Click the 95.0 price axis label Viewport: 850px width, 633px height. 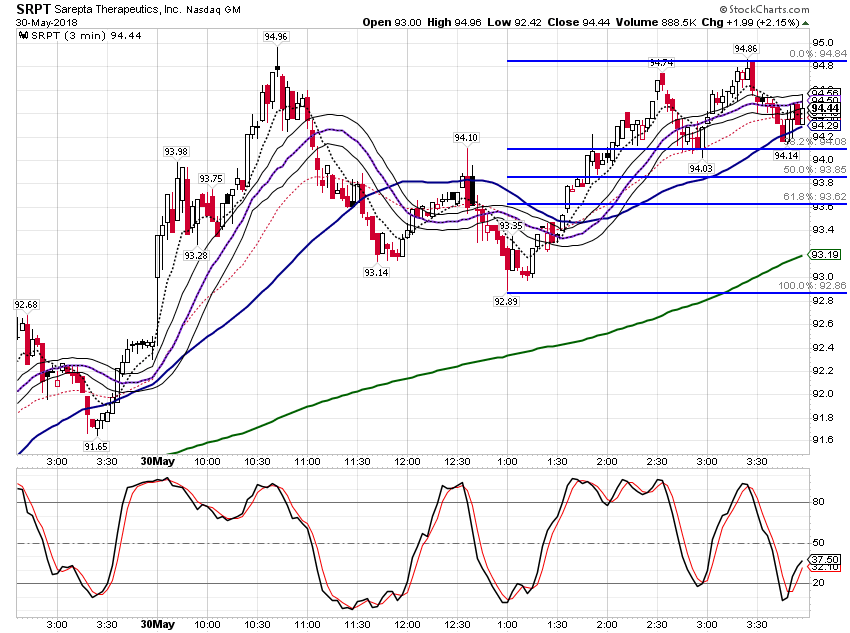click(x=822, y=43)
